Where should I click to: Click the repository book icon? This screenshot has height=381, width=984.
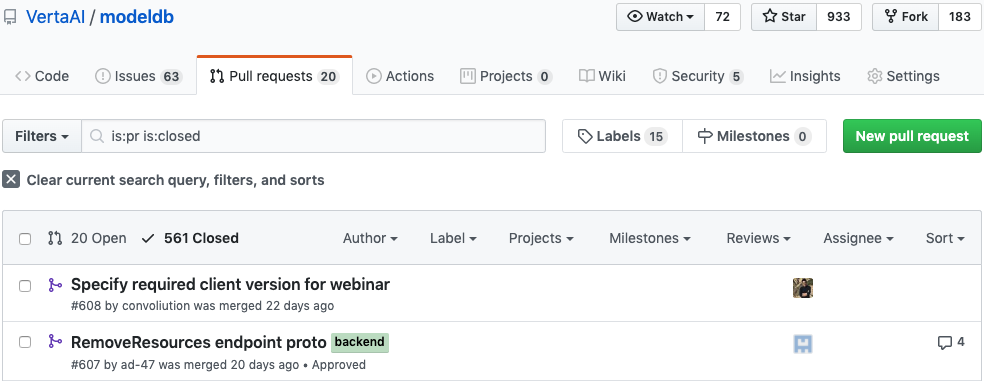[9, 17]
